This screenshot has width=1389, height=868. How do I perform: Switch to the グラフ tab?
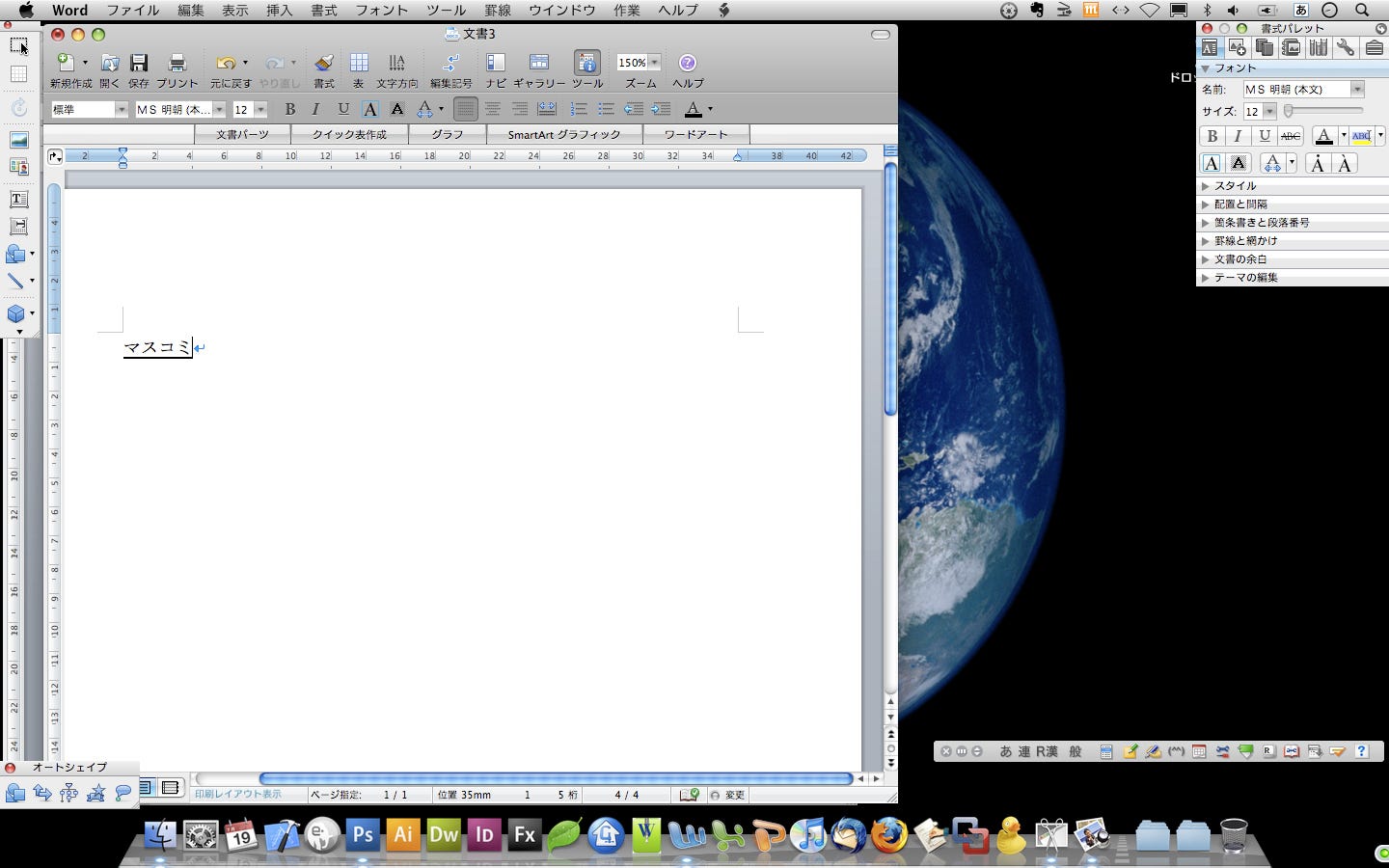(x=448, y=134)
